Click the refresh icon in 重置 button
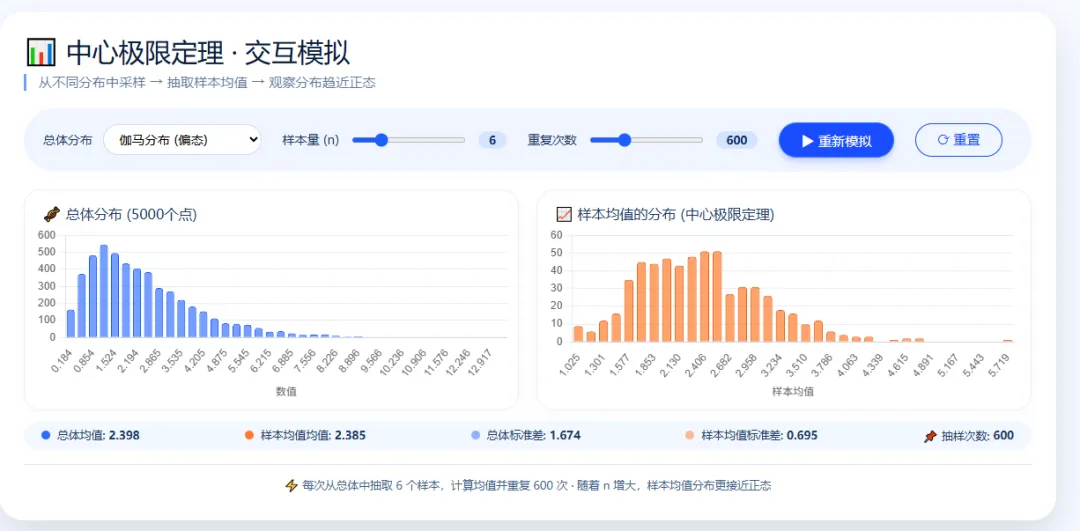 coord(943,140)
